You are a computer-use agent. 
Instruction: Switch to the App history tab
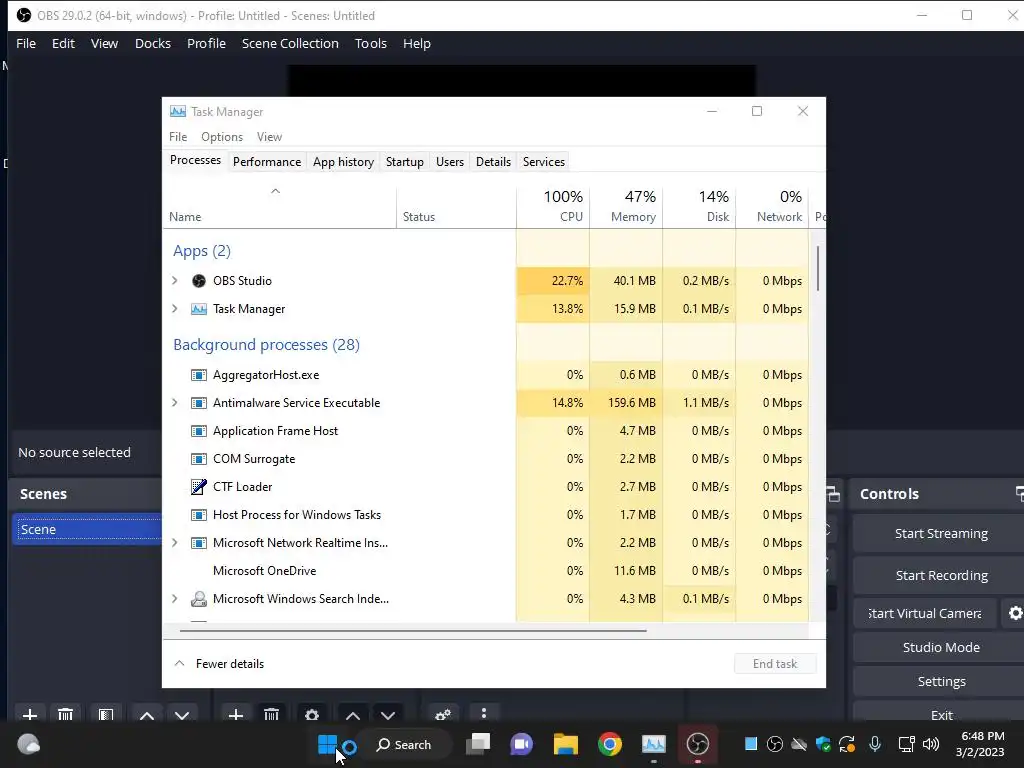(x=344, y=162)
